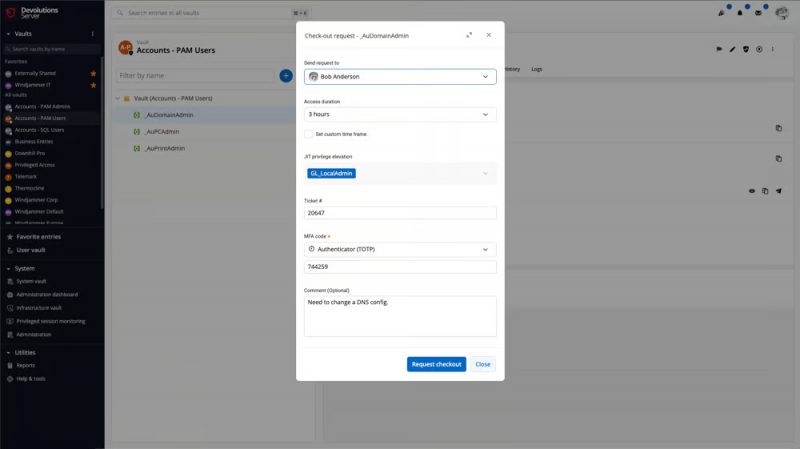Open Help & tools
800x449 pixels.
[x=31, y=379]
